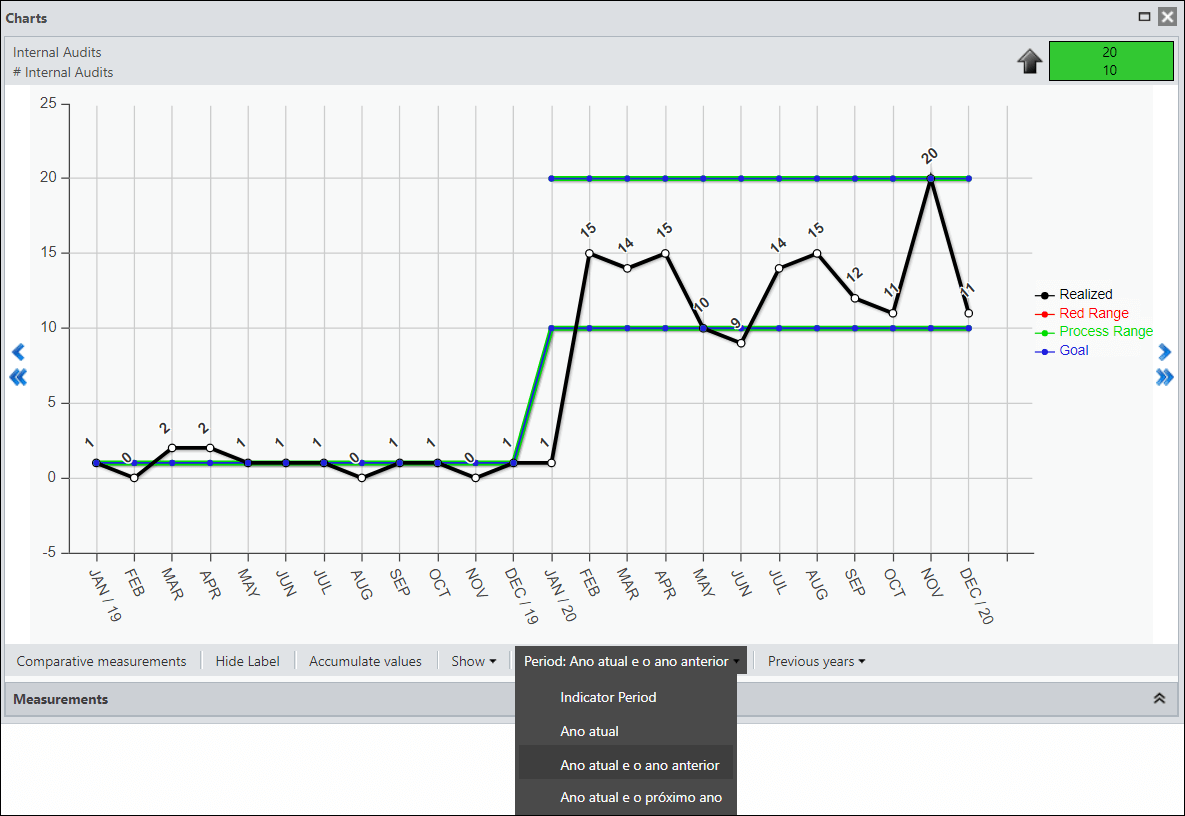Click the Accumulate values button

(365, 661)
